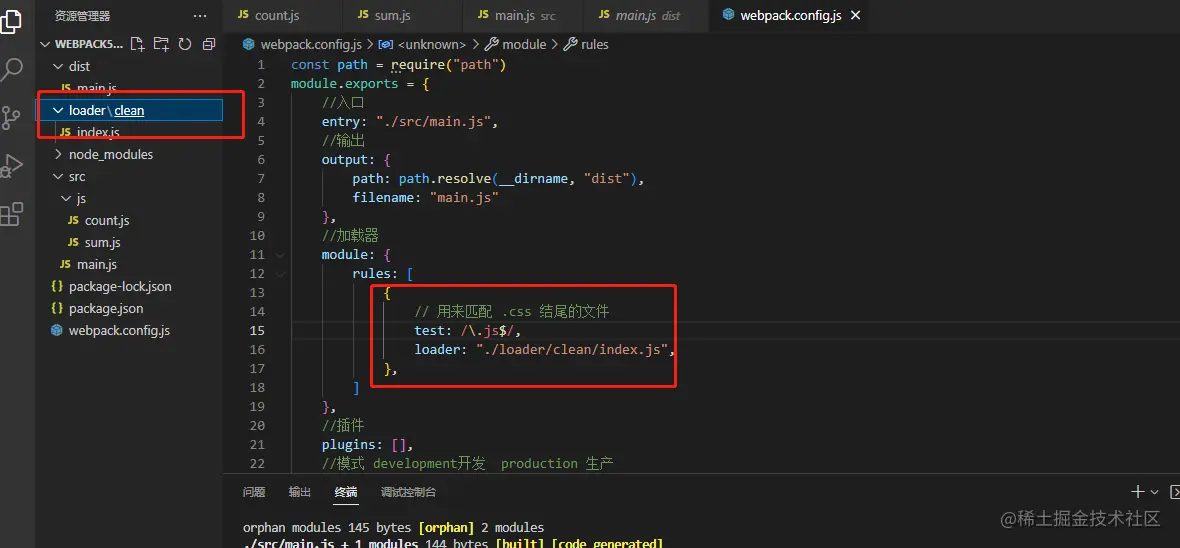Screen dimensions: 1180x548
Task: Open the Extensions activity bar icon
Action: pos(11,215)
